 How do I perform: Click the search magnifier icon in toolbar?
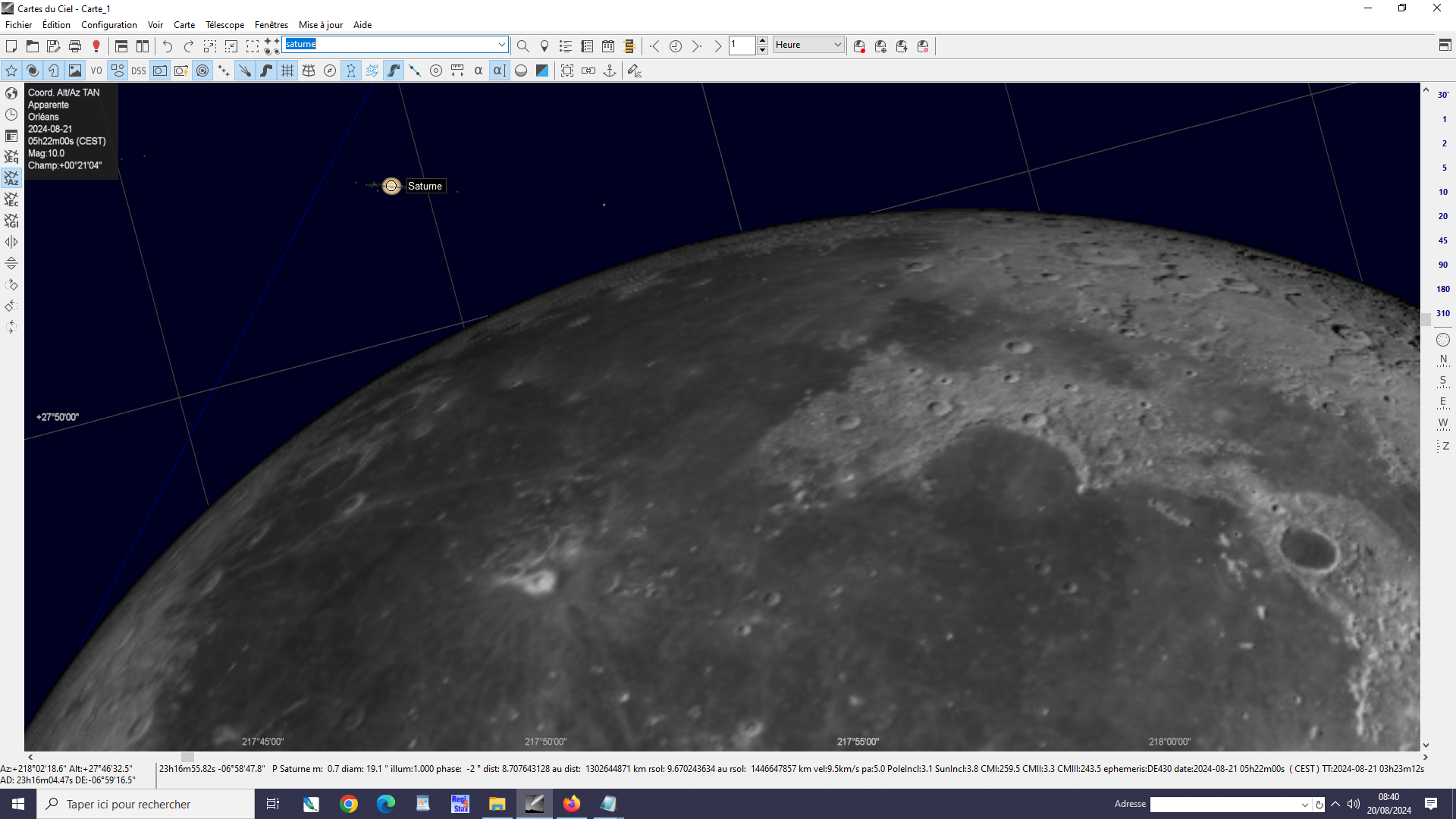click(x=522, y=46)
